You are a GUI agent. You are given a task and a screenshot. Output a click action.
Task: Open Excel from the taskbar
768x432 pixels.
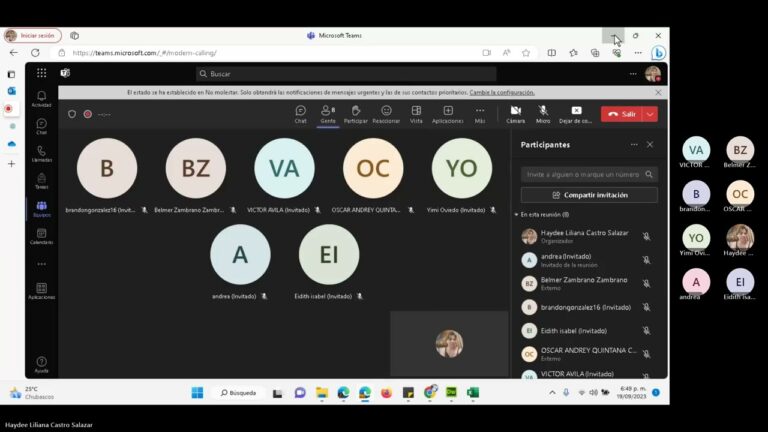[473, 393]
